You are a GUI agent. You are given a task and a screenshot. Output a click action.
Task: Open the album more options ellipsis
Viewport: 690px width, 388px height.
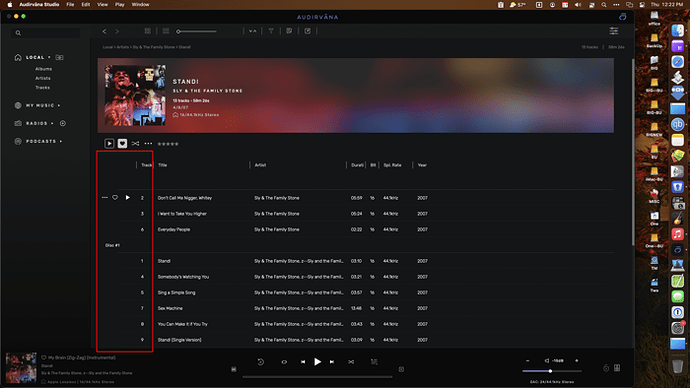tap(148, 143)
